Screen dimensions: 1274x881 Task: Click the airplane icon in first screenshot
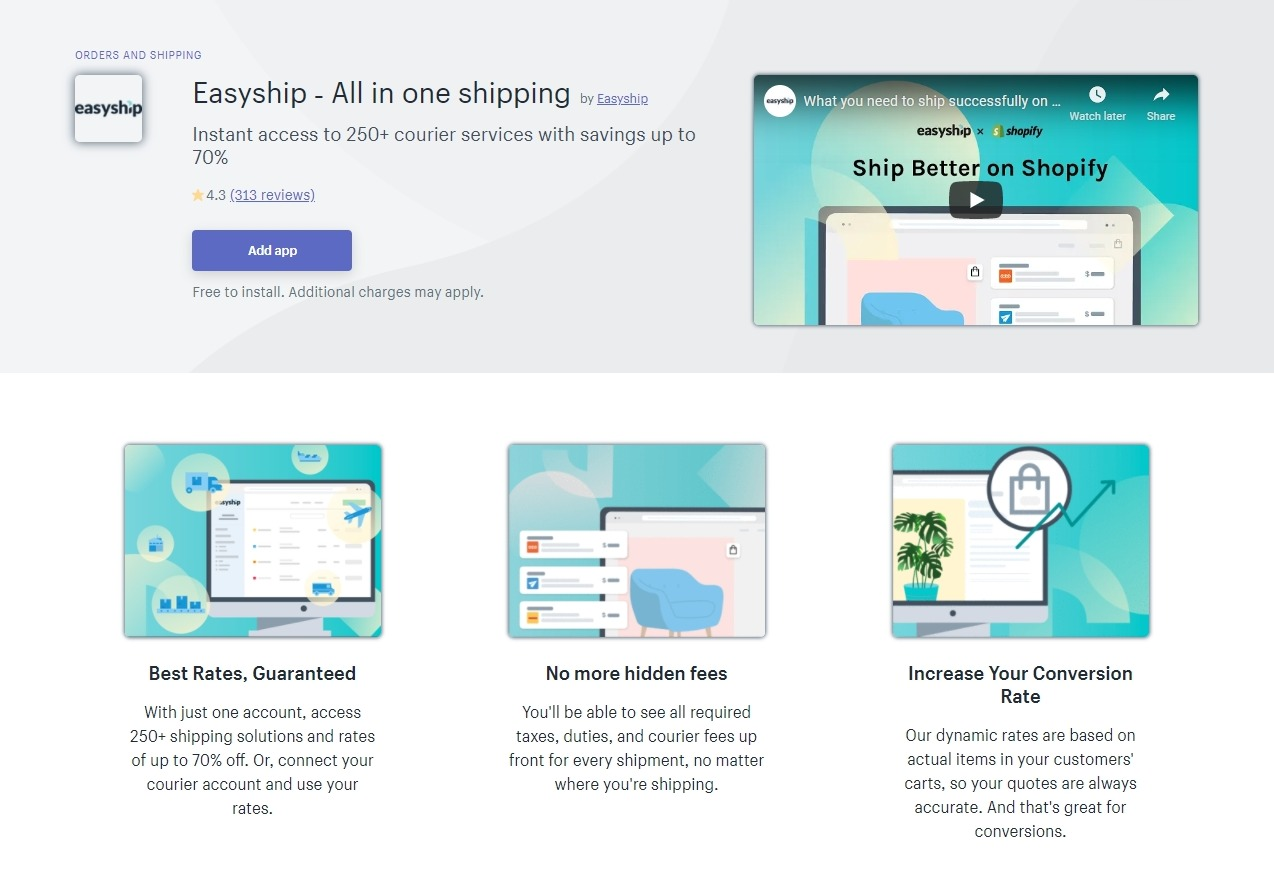coord(355,516)
